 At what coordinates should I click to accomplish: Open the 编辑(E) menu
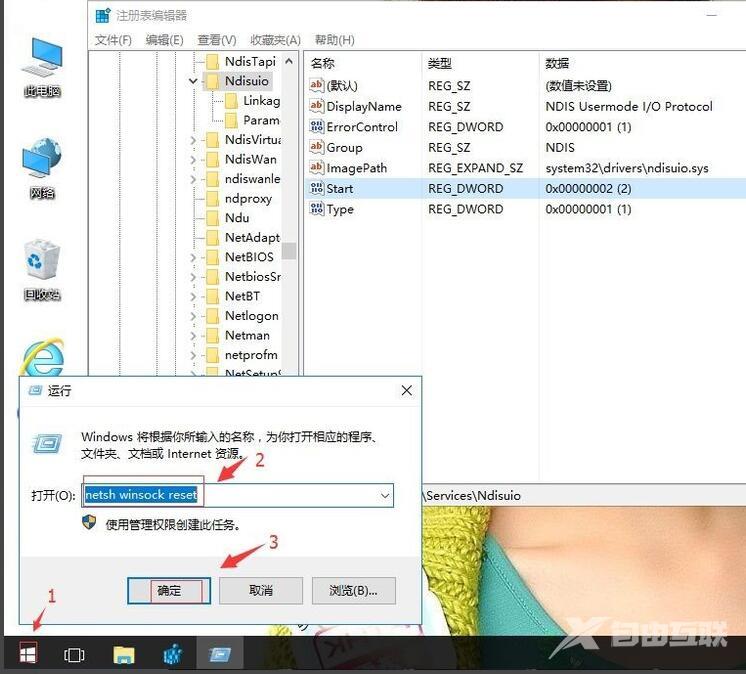click(x=164, y=40)
